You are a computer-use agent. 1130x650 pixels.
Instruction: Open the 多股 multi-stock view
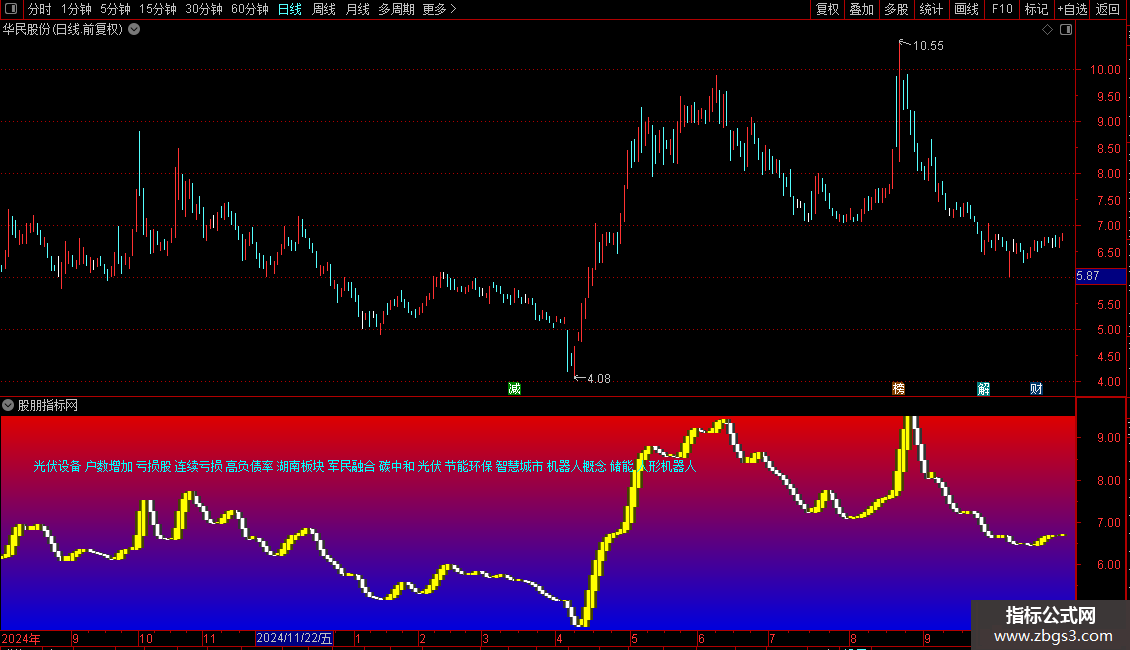coord(896,9)
